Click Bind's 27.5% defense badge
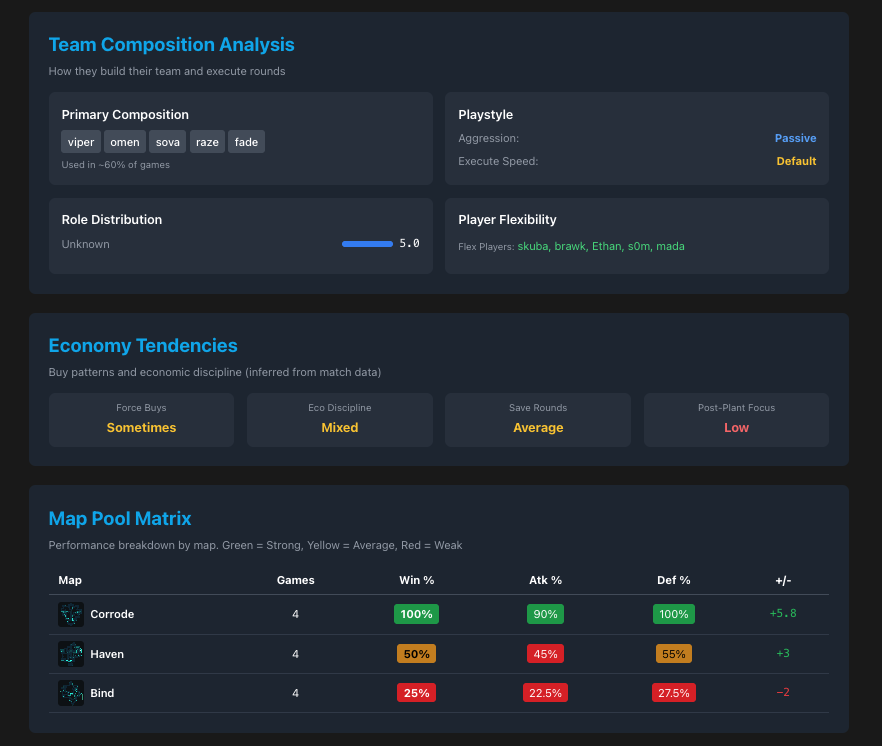The width and height of the screenshot is (882, 746). (x=673, y=693)
